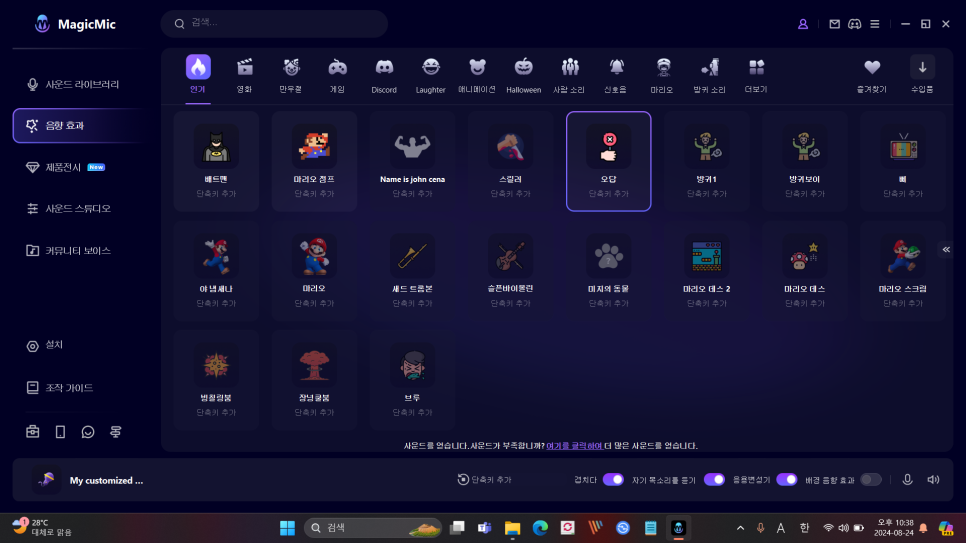Click the MagicMic search field

[x=274, y=23]
